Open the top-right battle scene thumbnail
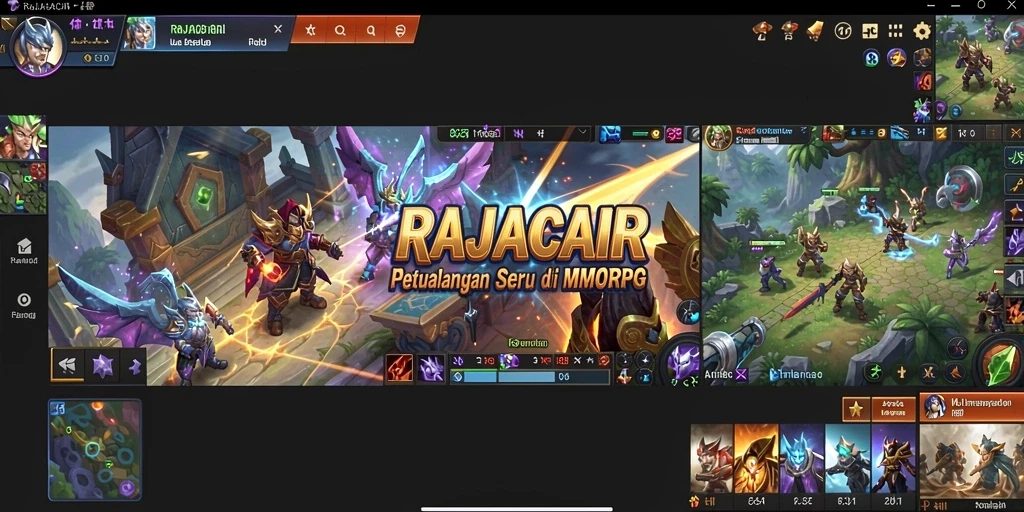The height and width of the screenshot is (512, 1024). (x=980, y=67)
